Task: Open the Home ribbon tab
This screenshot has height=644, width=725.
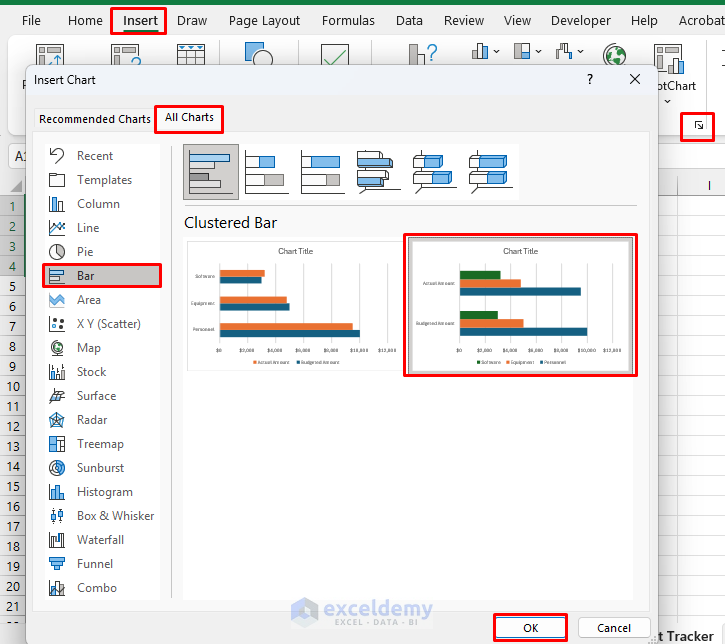Action: [x=85, y=21]
